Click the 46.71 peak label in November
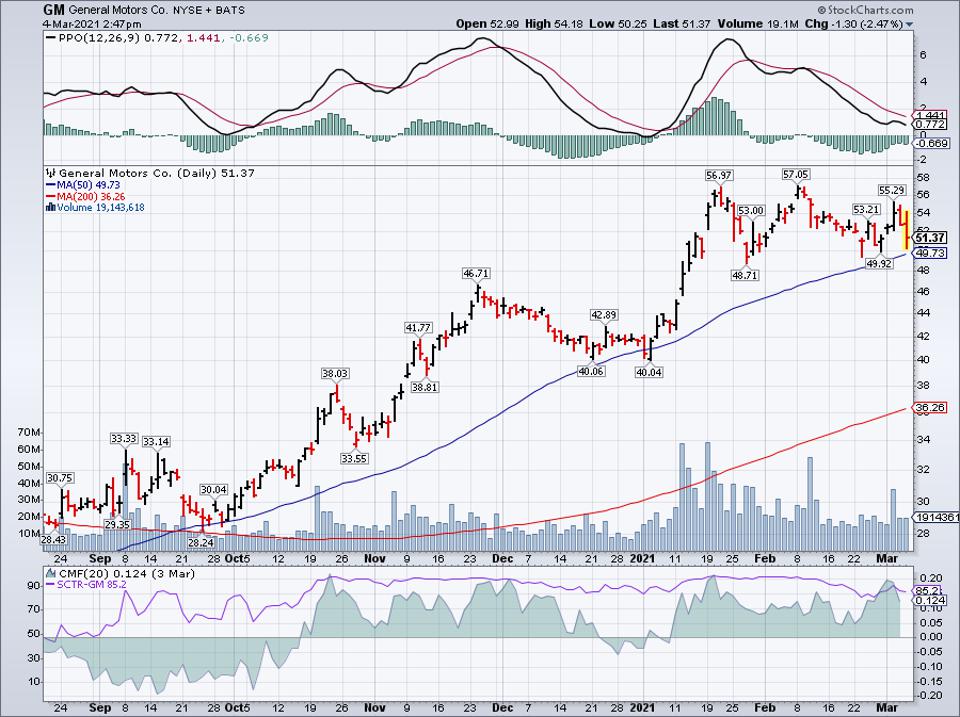Viewport: 960px width, 717px height. tap(474, 272)
